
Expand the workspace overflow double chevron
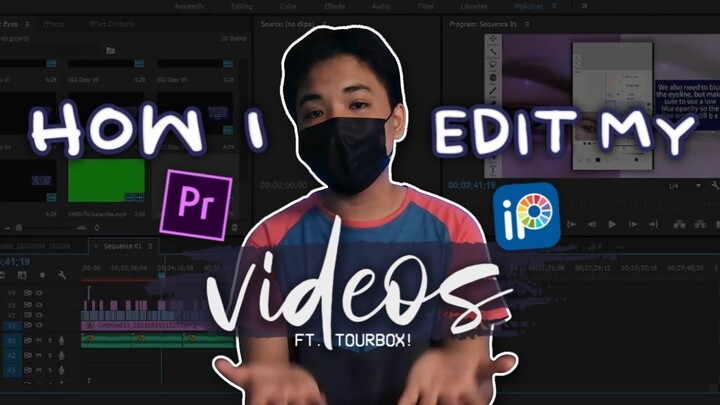coord(585,6)
